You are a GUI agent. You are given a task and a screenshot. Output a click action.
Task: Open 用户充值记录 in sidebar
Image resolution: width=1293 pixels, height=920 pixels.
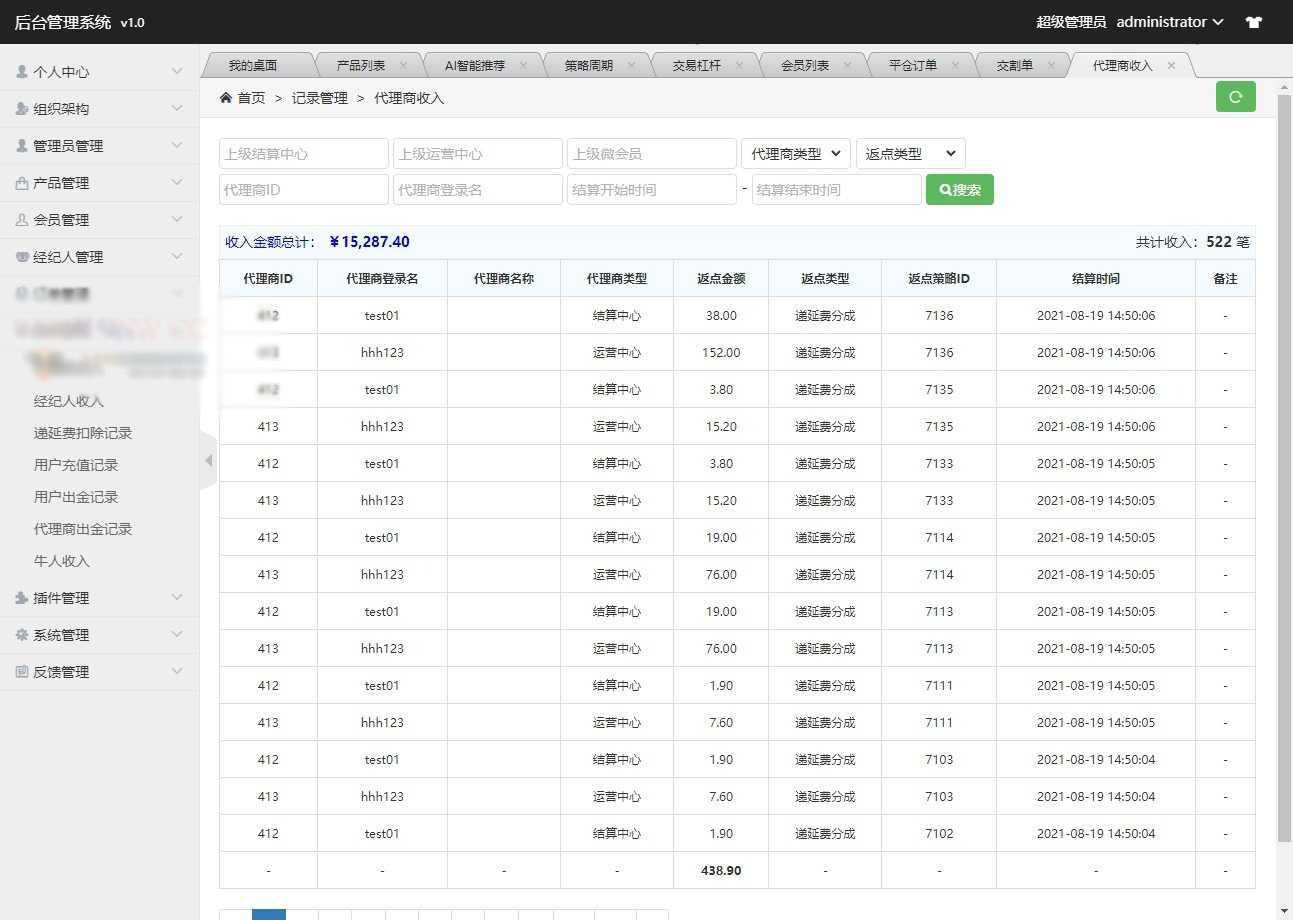point(76,465)
